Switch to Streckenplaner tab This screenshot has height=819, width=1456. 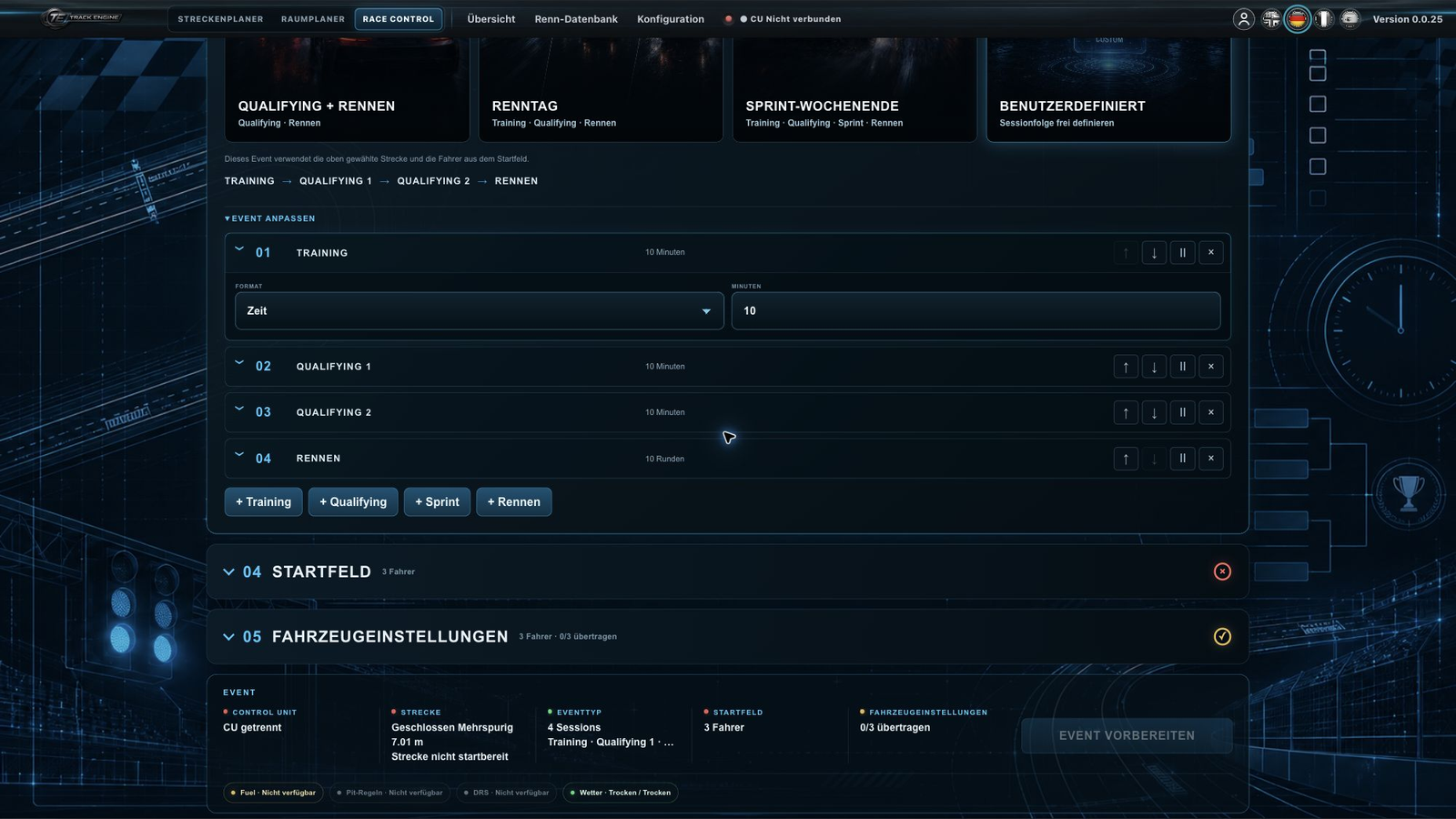[220, 19]
